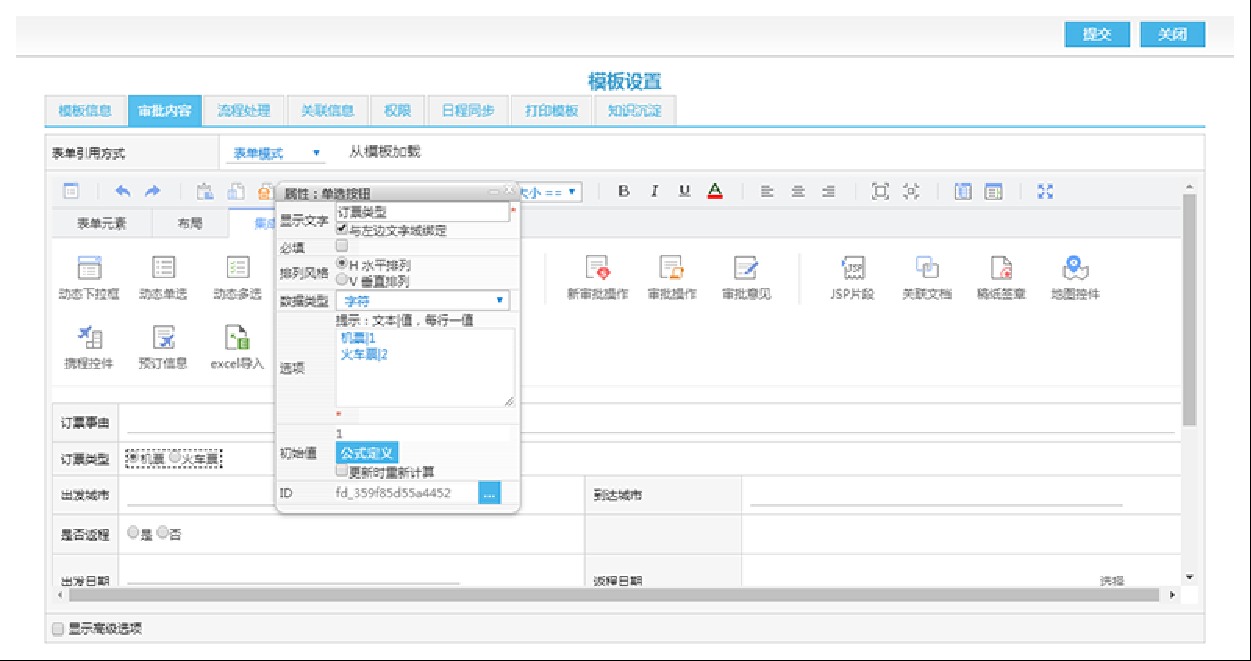Screen dimensions: 1251x661
Task: Switch to the 流程处理 tab
Action: (244, 111)
